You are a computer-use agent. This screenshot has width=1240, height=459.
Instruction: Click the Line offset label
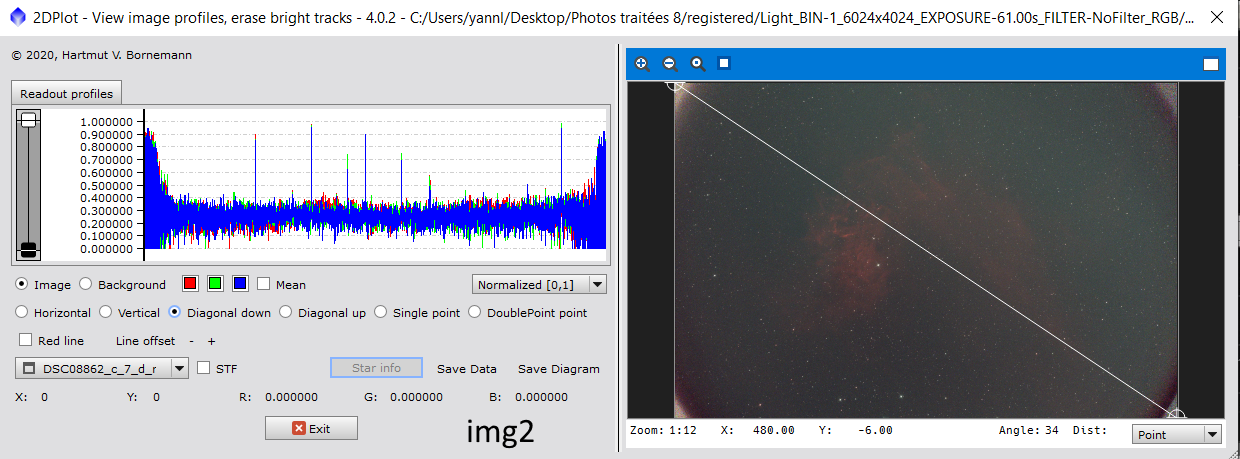[x=145, y=341]
